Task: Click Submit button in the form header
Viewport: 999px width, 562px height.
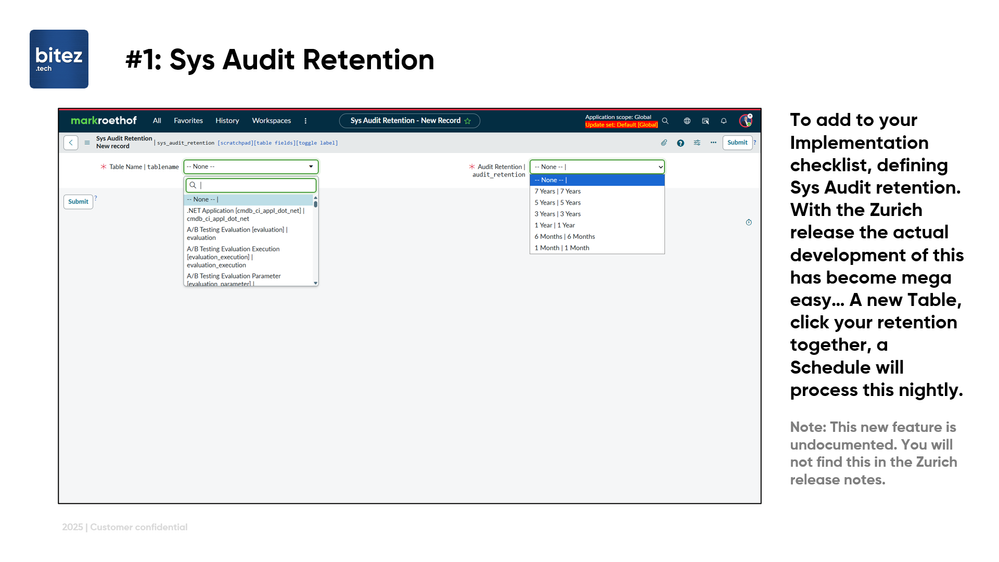Action: pos(737,143)
